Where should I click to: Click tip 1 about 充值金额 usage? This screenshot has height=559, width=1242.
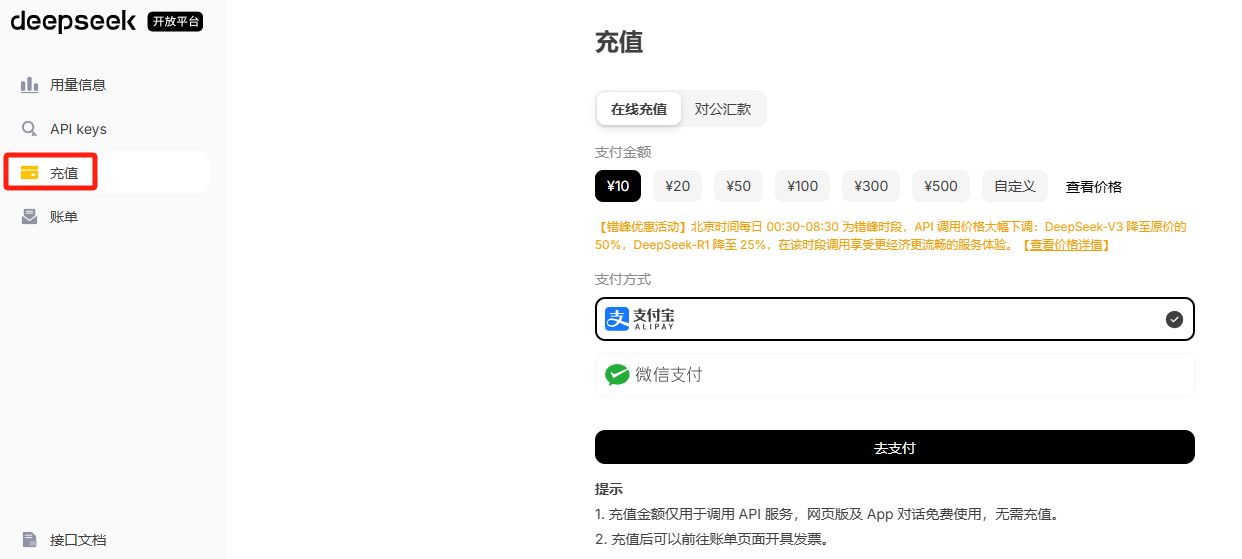pos(827,515)
